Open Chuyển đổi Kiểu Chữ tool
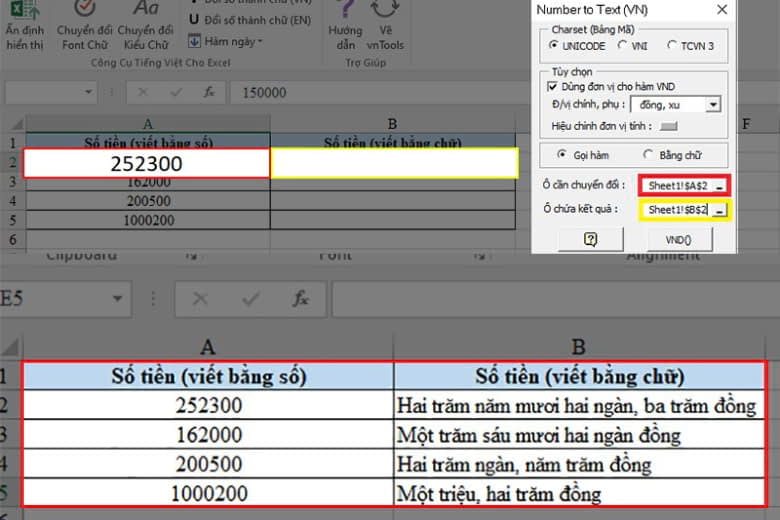Image resolution: width=780 pixels, height=520 pixels. [146, 25]
